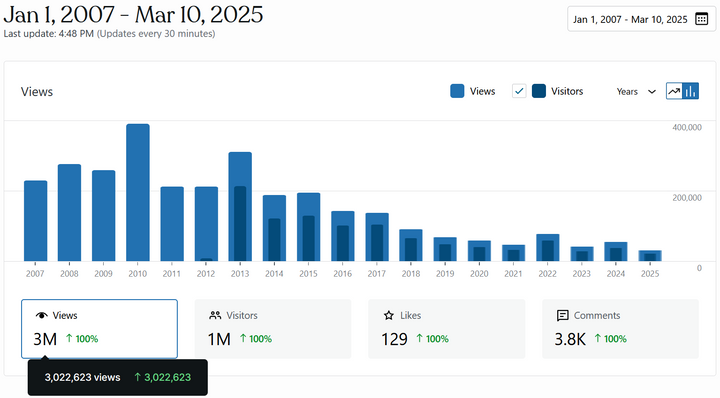Image resolution: width=720 pixels, height=398 pixels.
Task: Click the Years dropdown chevron
Action: (652, 91)
